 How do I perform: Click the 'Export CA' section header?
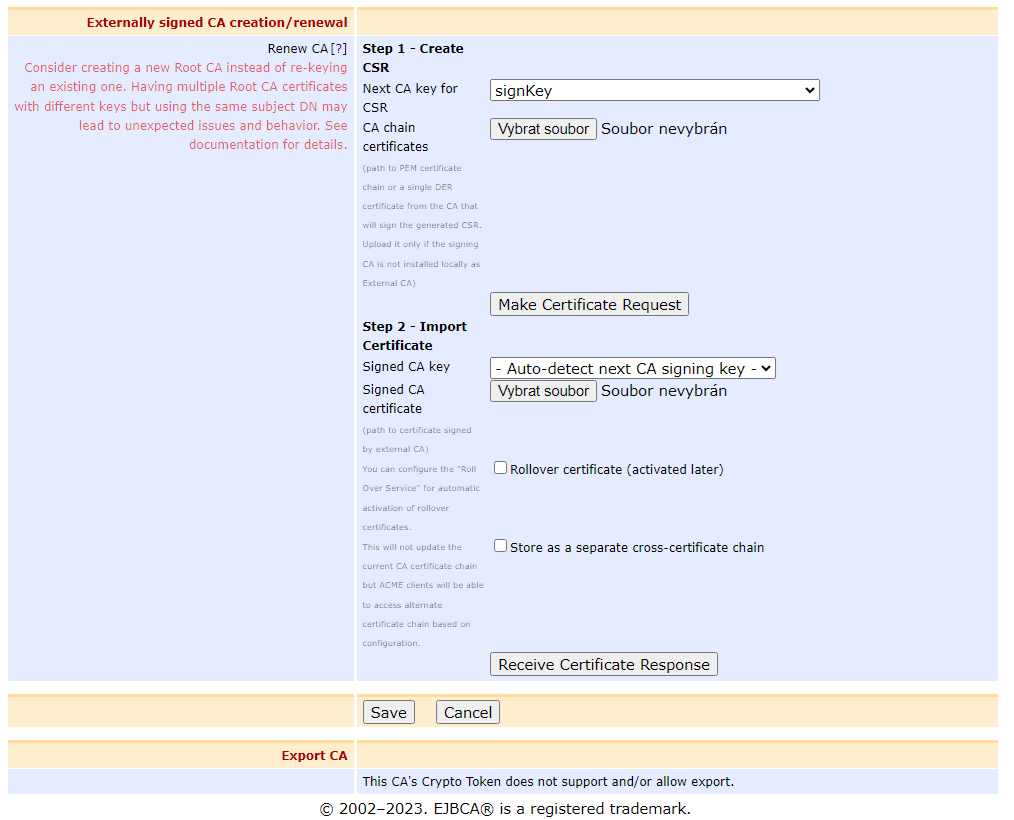pos(314,756)
